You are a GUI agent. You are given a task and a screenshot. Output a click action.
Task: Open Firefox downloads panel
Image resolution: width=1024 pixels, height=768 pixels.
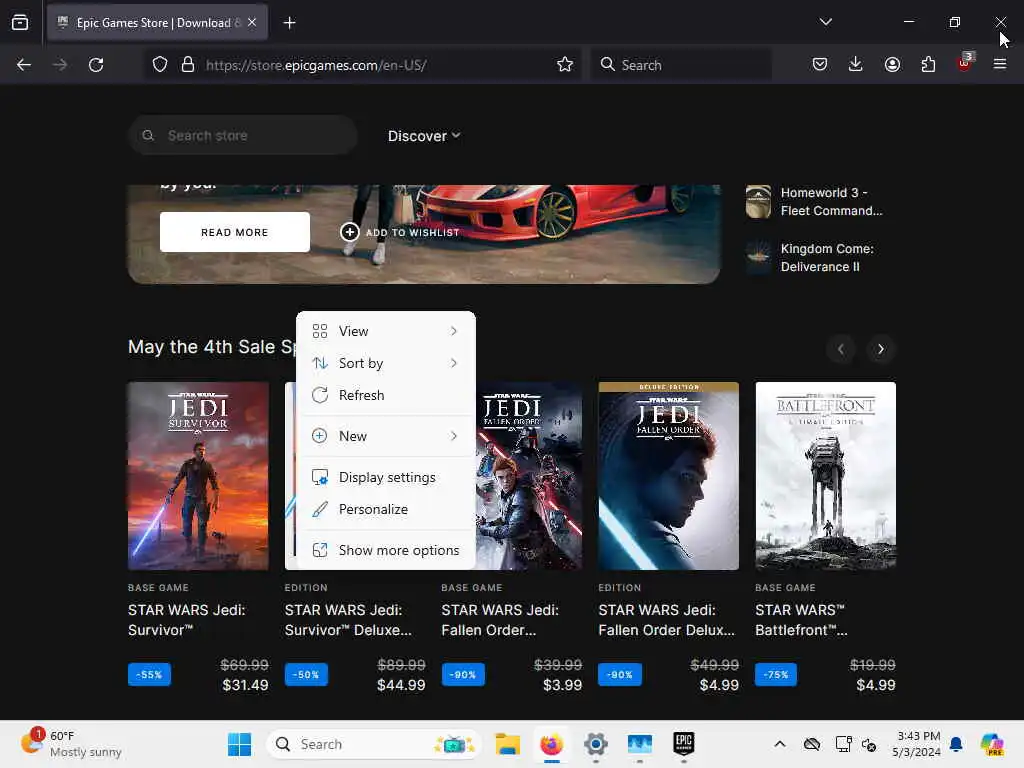point(856,64)
